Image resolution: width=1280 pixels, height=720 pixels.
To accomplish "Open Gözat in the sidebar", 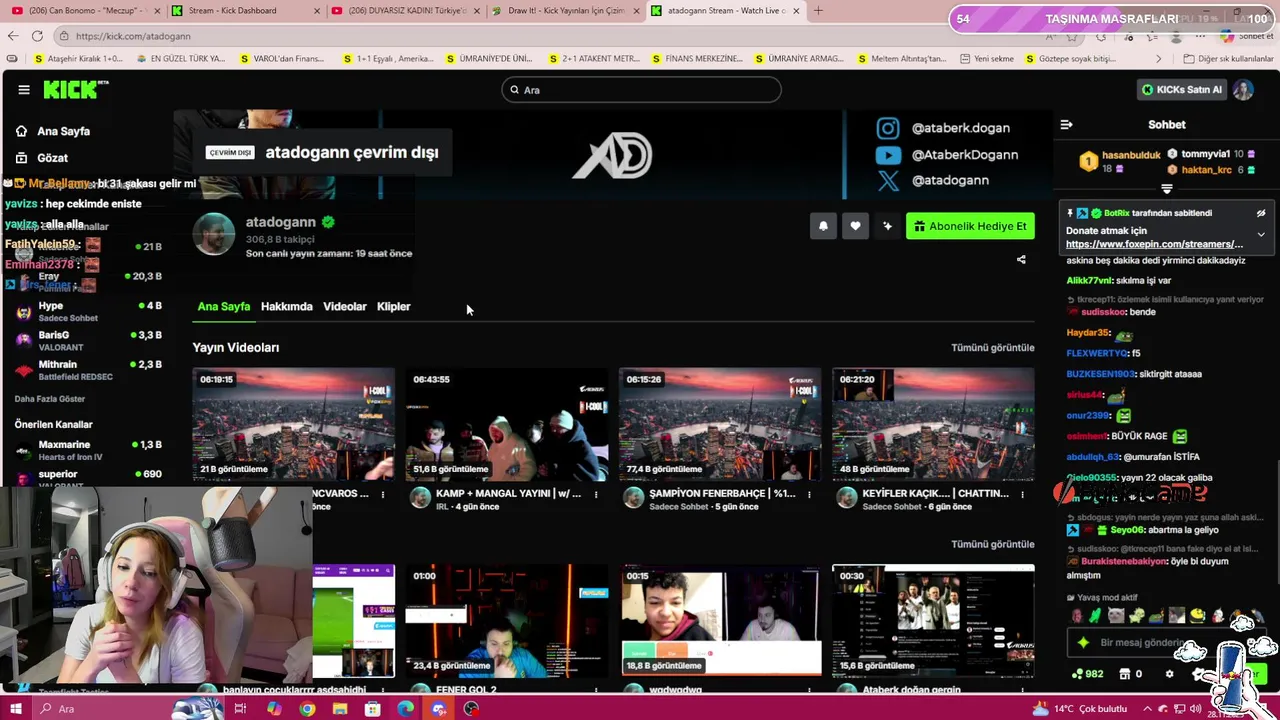I will (x=41, y=158).
